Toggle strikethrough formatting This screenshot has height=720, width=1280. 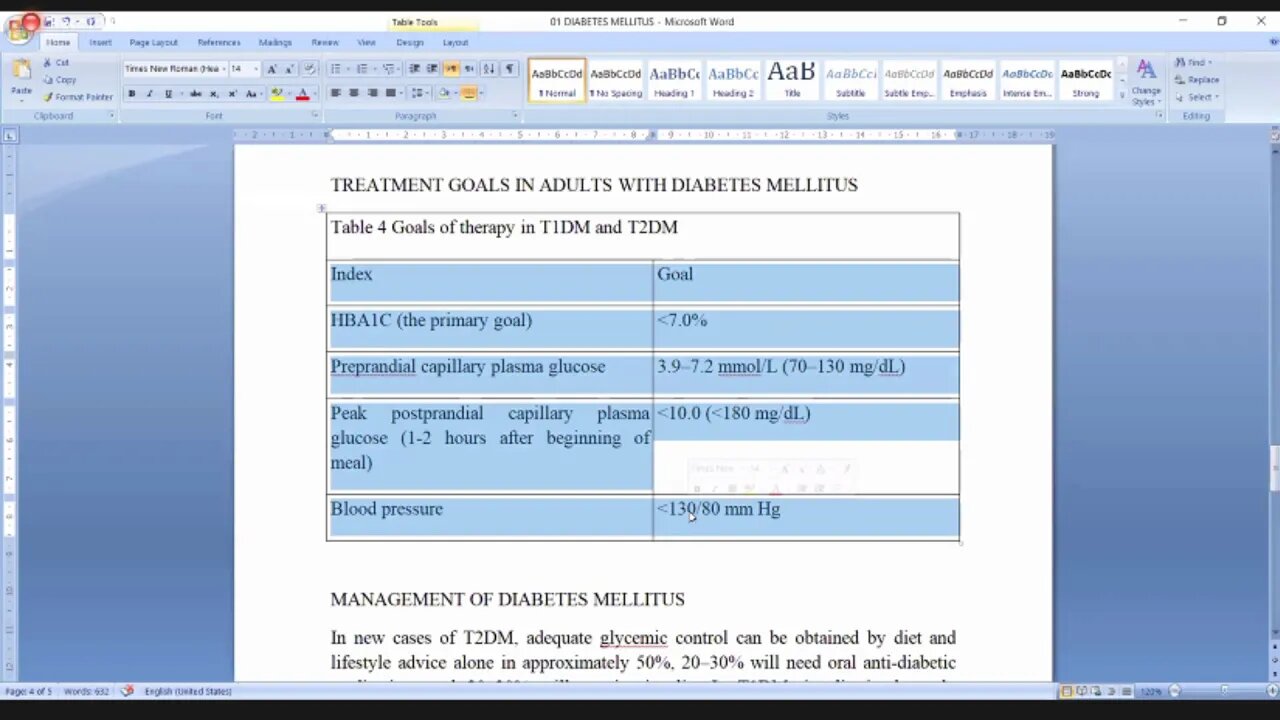(x=195, y=94)
